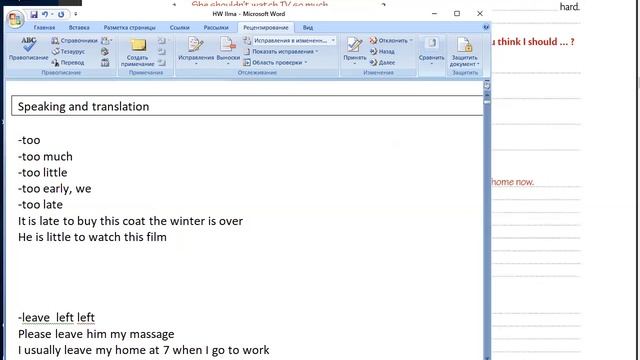Open Word help via the question mark icon
This screenshot has width=640, height=360.
[486, 27]
